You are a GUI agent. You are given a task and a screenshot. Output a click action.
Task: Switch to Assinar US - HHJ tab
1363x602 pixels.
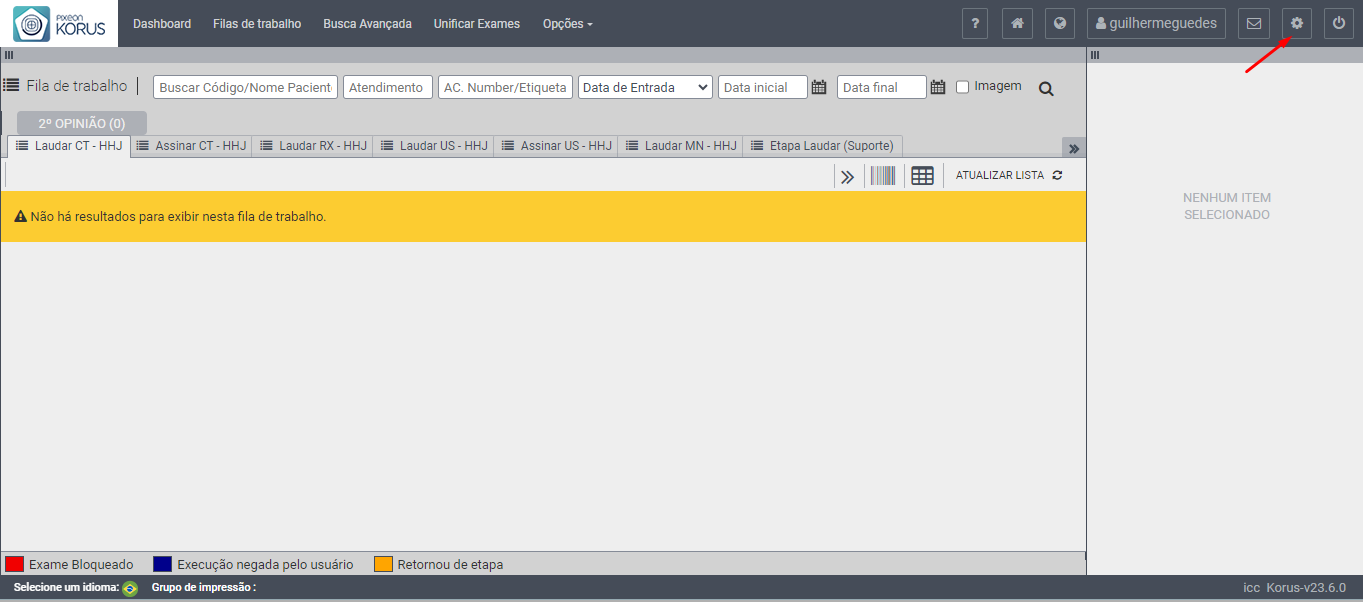coord(556,146)
